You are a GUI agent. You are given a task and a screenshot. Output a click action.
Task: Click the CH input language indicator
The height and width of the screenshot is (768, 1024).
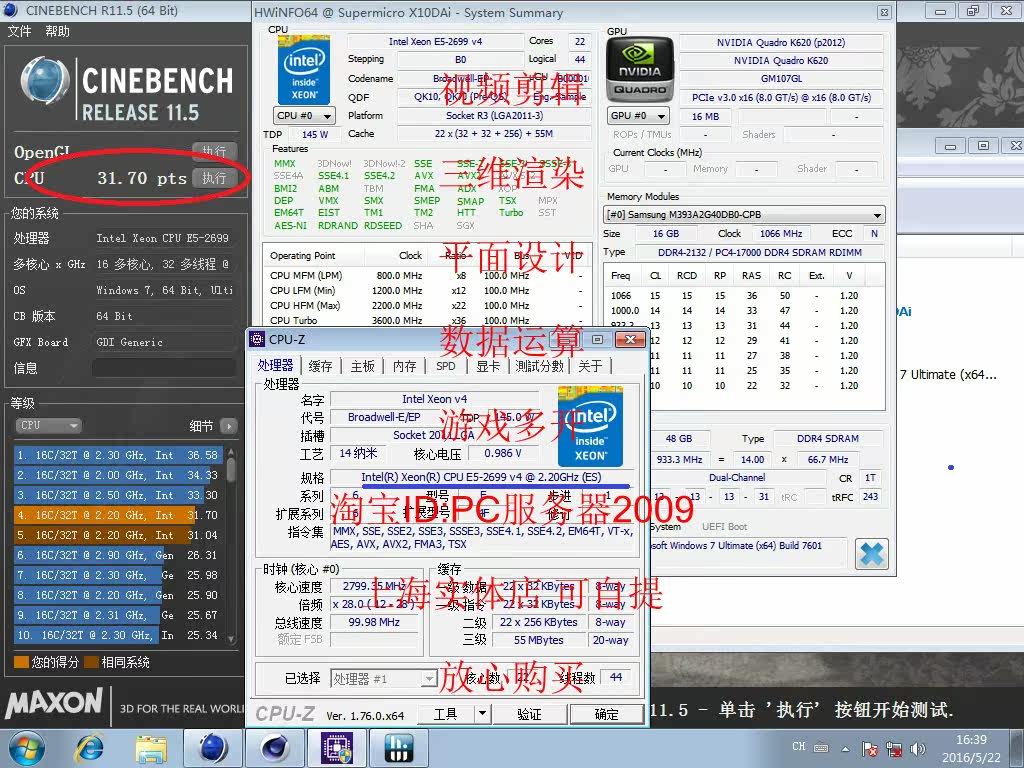tap(799, 746)
